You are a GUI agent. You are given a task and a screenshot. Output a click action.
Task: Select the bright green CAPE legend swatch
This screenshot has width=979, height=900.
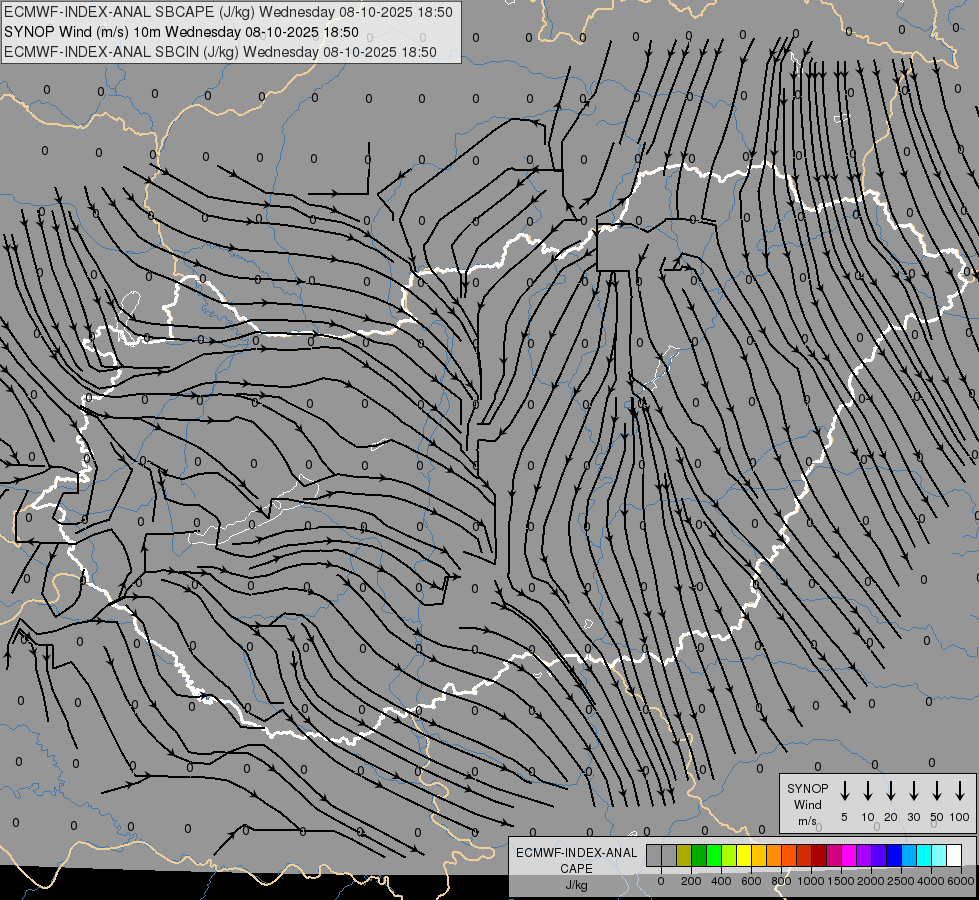point(714,855)
